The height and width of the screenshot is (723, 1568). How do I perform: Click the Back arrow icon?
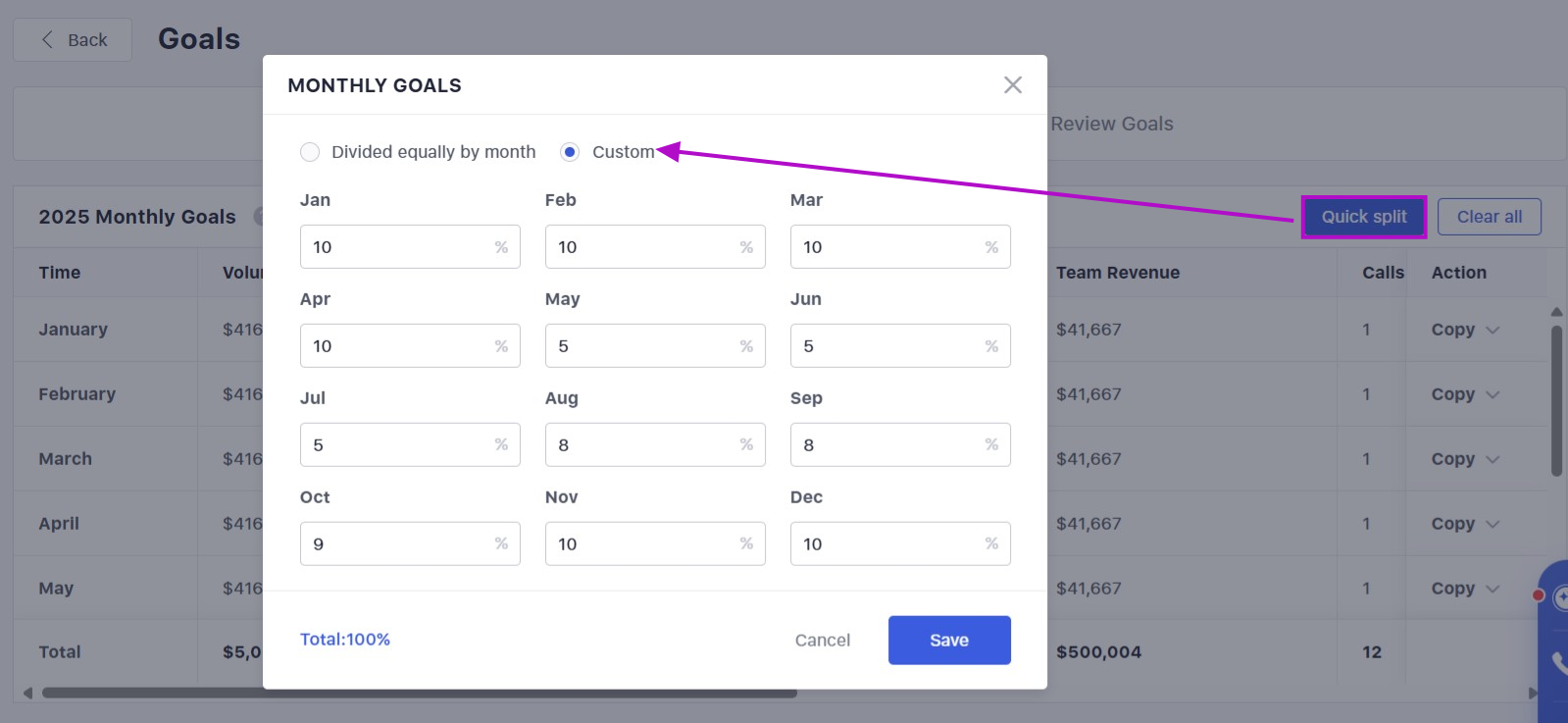click(x=47, y=40)
